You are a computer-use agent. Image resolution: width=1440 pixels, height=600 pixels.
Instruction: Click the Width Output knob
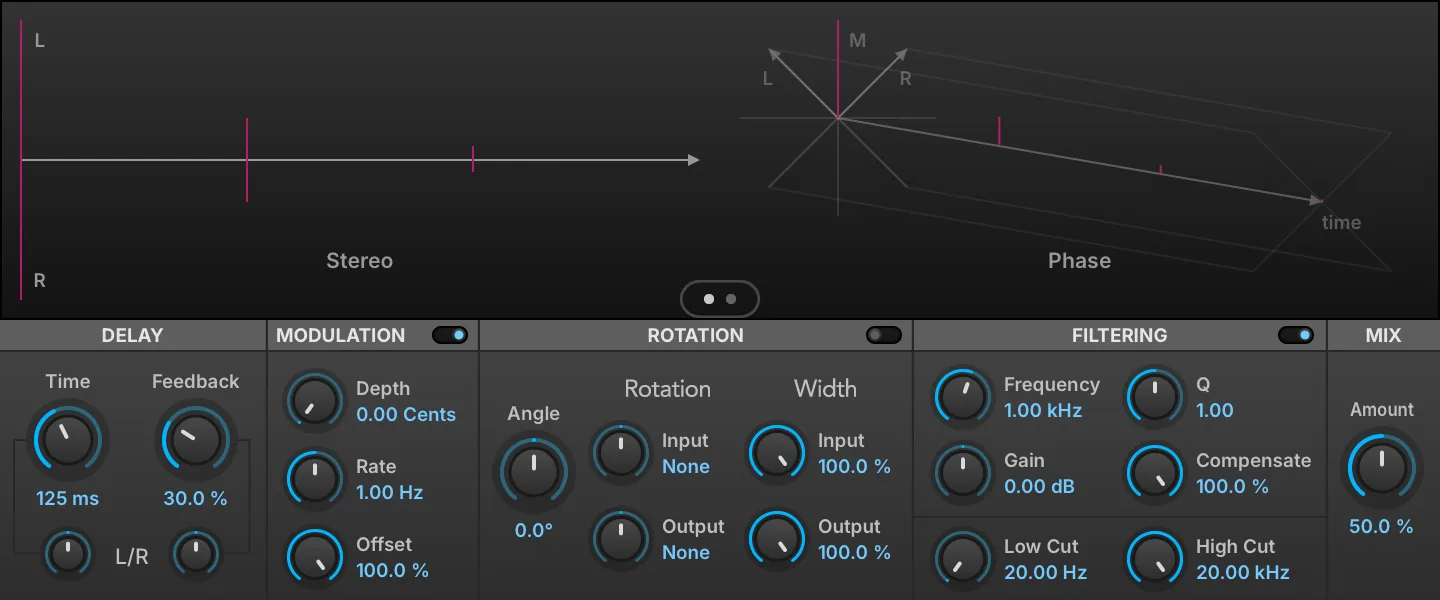point(777,539)
